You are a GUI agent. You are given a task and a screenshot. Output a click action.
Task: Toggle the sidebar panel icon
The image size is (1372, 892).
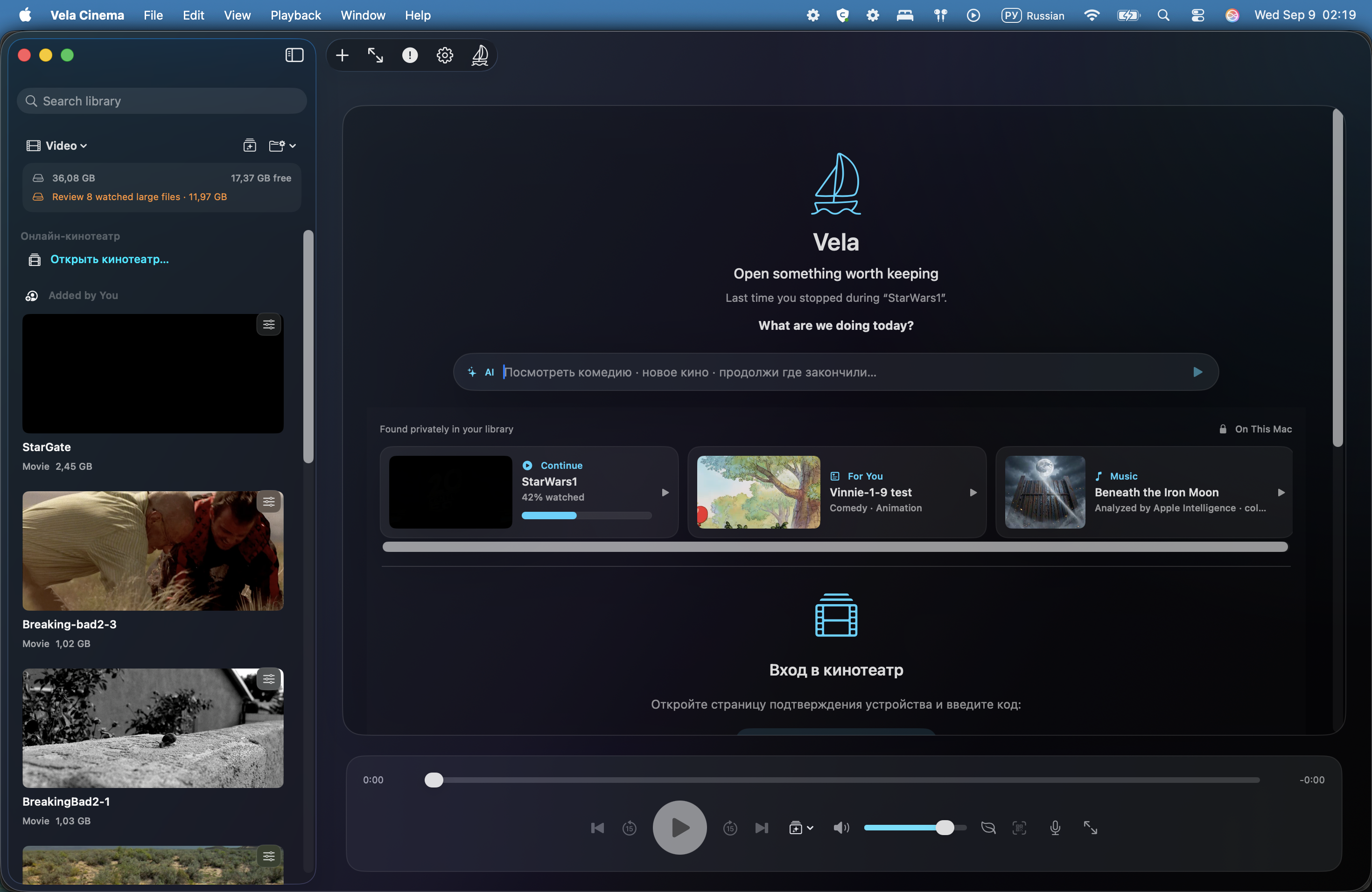(294, 55)
